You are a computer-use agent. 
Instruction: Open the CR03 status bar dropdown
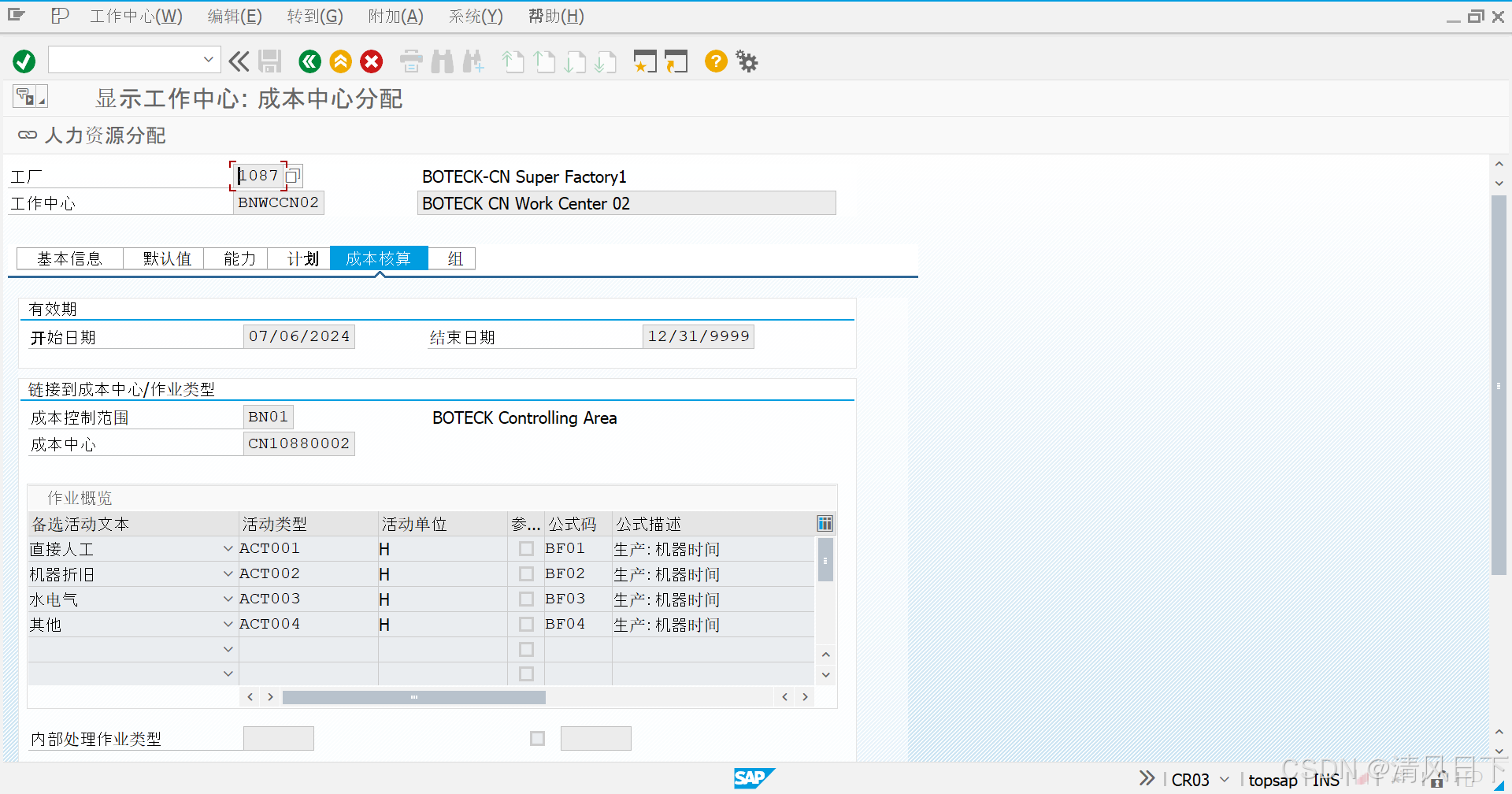[1224, 779]
